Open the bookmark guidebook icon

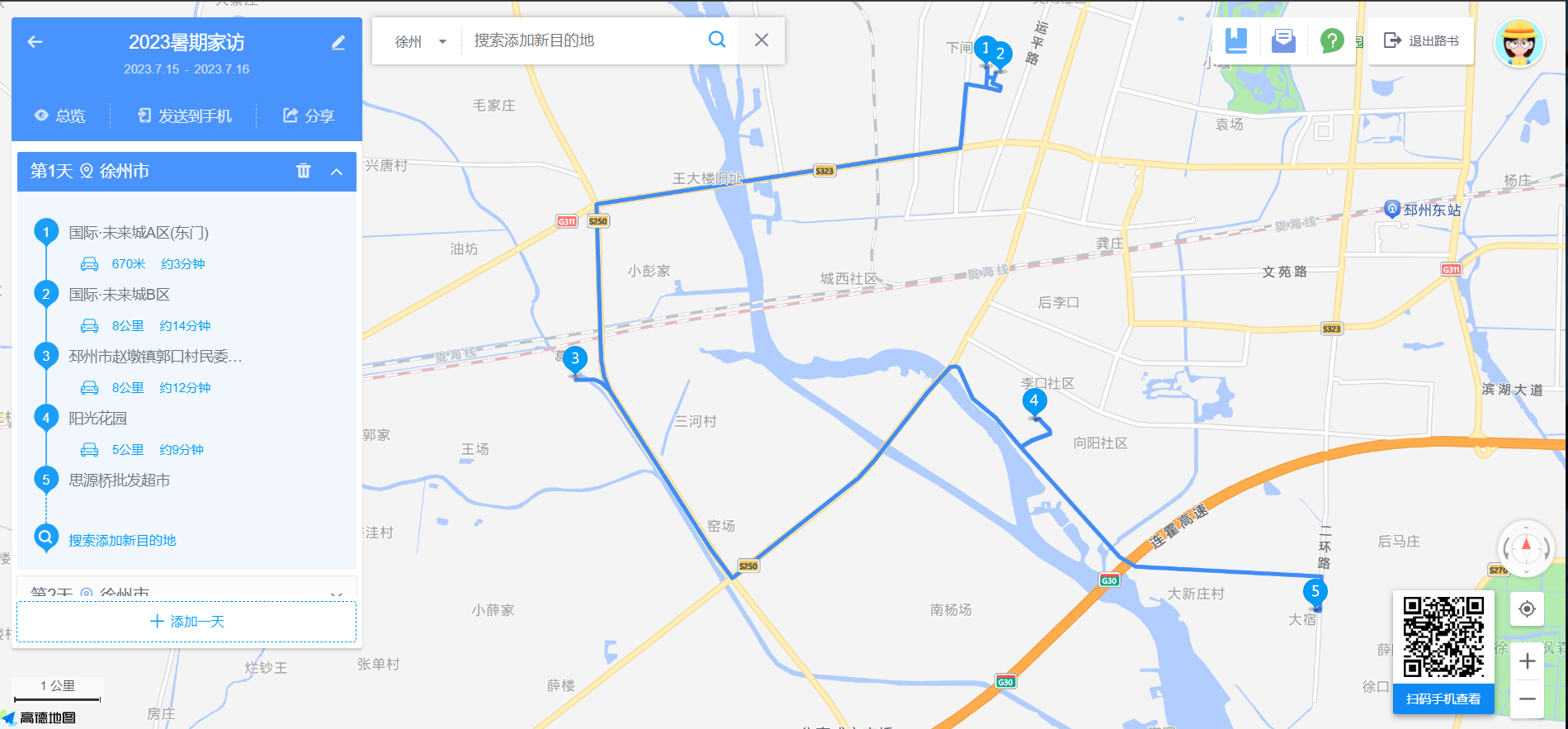pos(1236,40)
